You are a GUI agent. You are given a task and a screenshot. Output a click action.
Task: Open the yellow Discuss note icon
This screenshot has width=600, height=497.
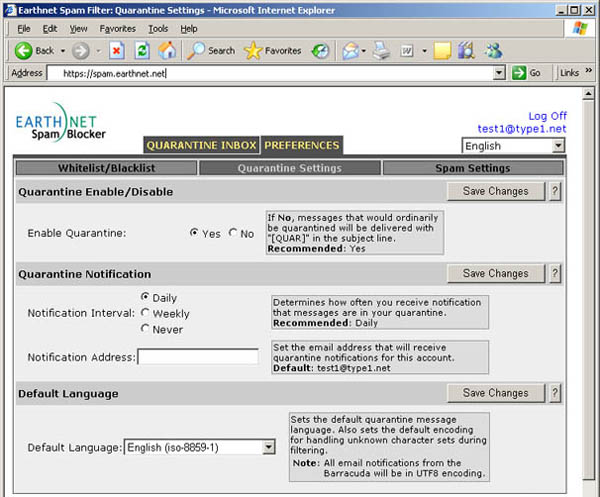point(442,51)
